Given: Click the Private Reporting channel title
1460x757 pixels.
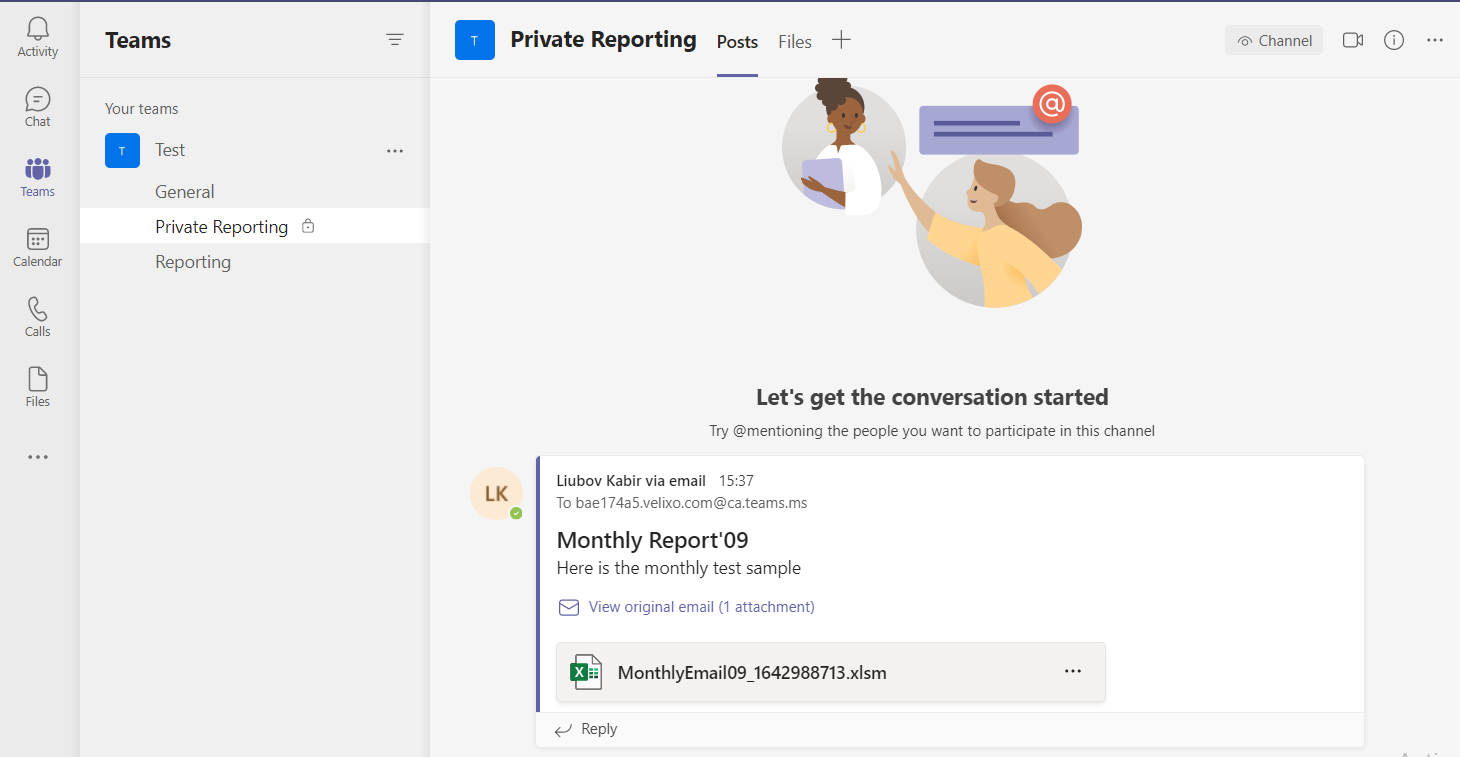Looking at the screenshot, I should pyautogui.click(x=603, y=40).
